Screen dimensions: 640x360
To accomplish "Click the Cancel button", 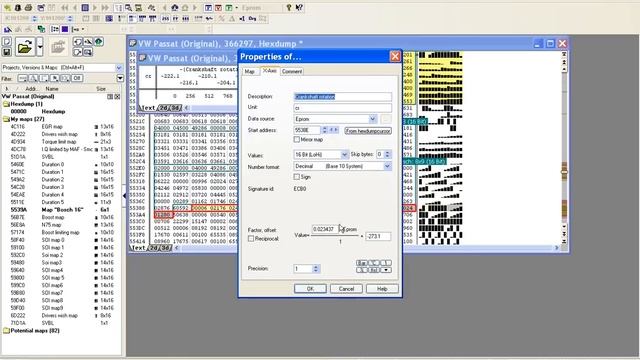I will point(346,289).
